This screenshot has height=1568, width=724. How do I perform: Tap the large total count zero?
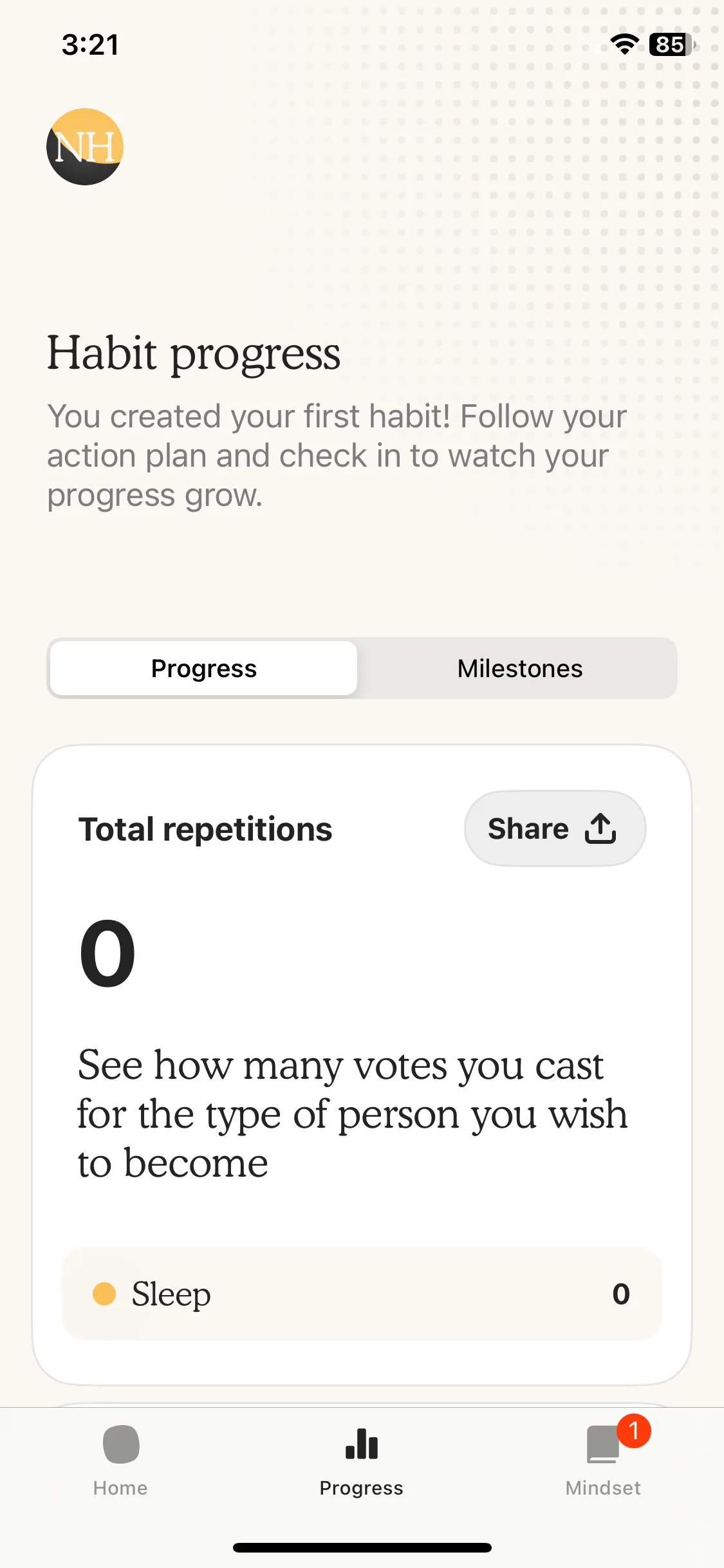click(107, 953)
